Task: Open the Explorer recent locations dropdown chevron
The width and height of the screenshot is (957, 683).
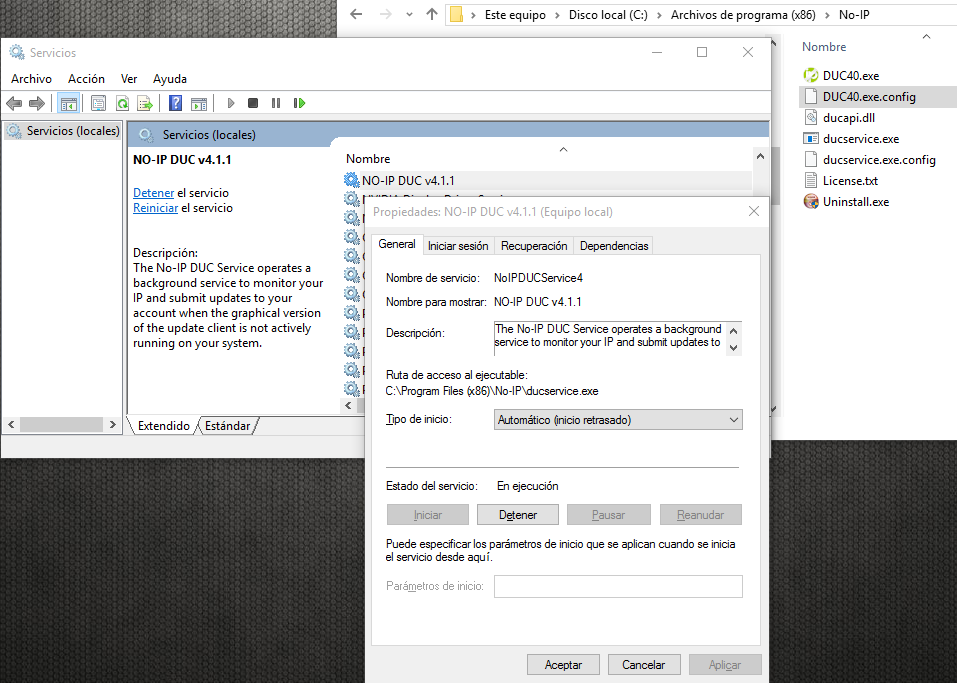Action: click(410, 15)
